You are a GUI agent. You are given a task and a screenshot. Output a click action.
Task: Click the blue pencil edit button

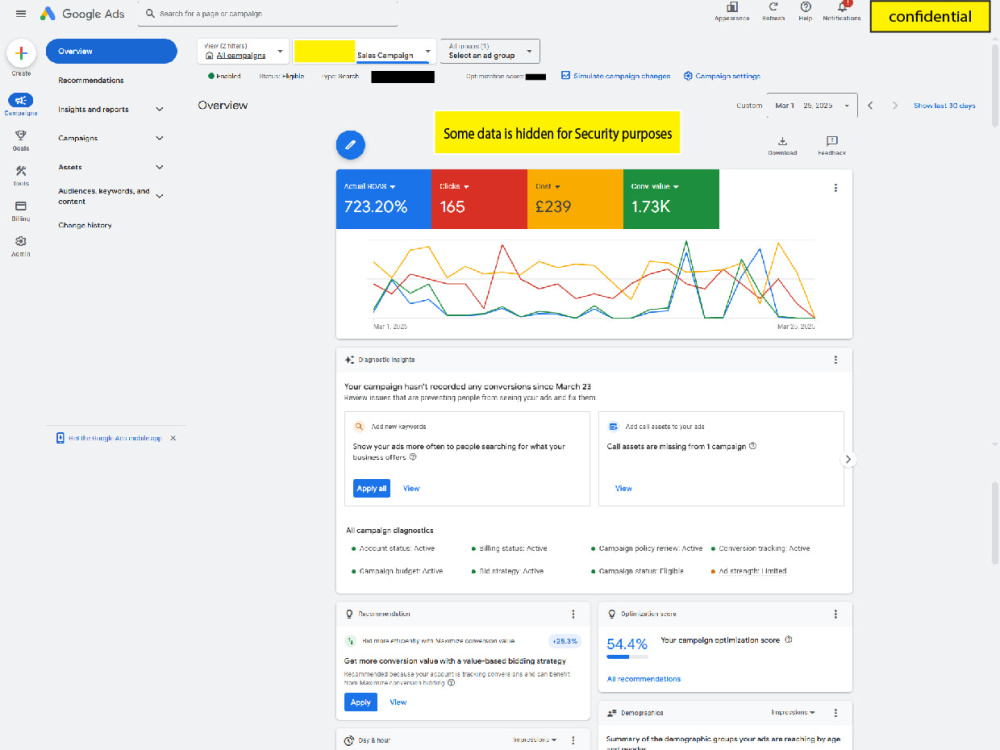tap(350, 145)
